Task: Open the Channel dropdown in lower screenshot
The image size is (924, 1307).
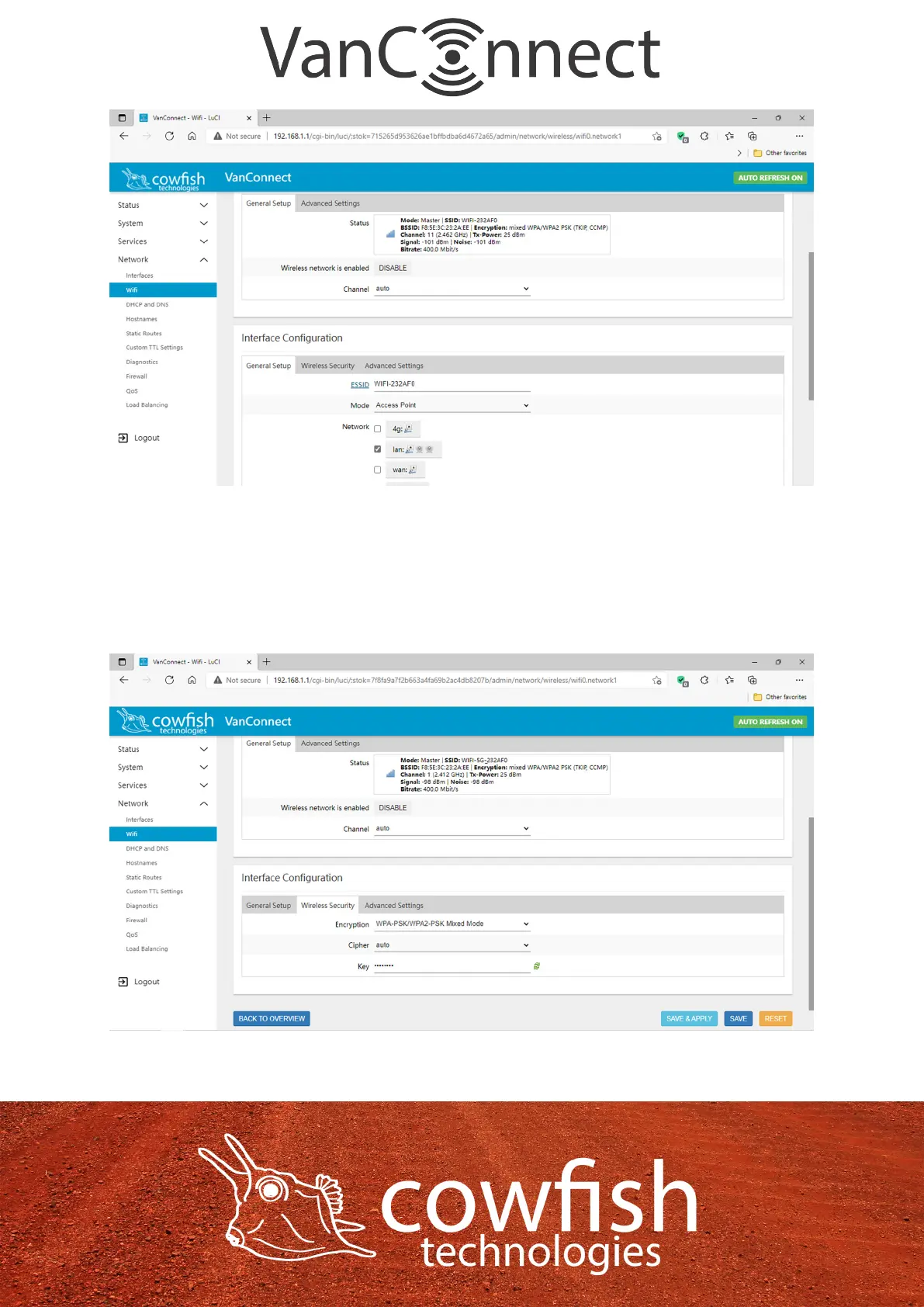Action: [x=452, y=829]
